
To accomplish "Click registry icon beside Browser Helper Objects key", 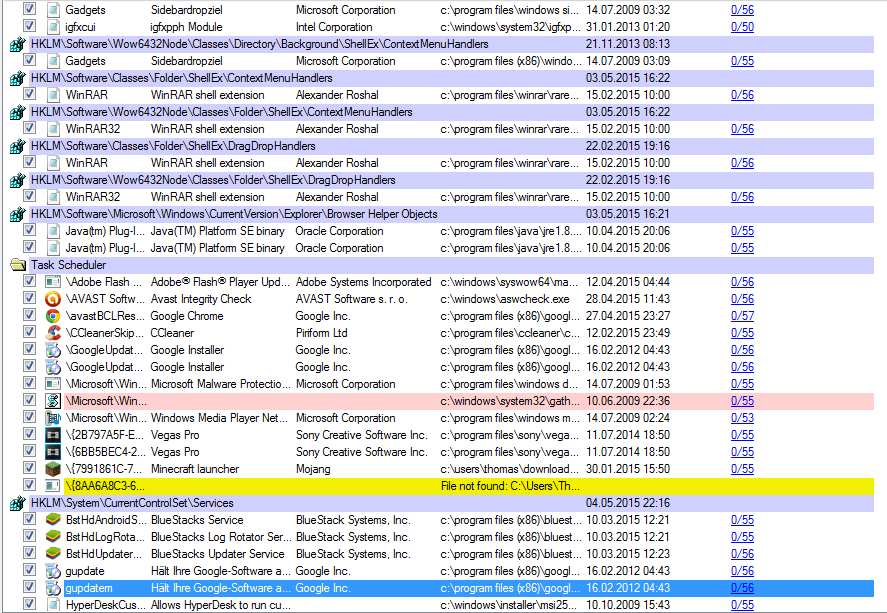I will [17, 214].
